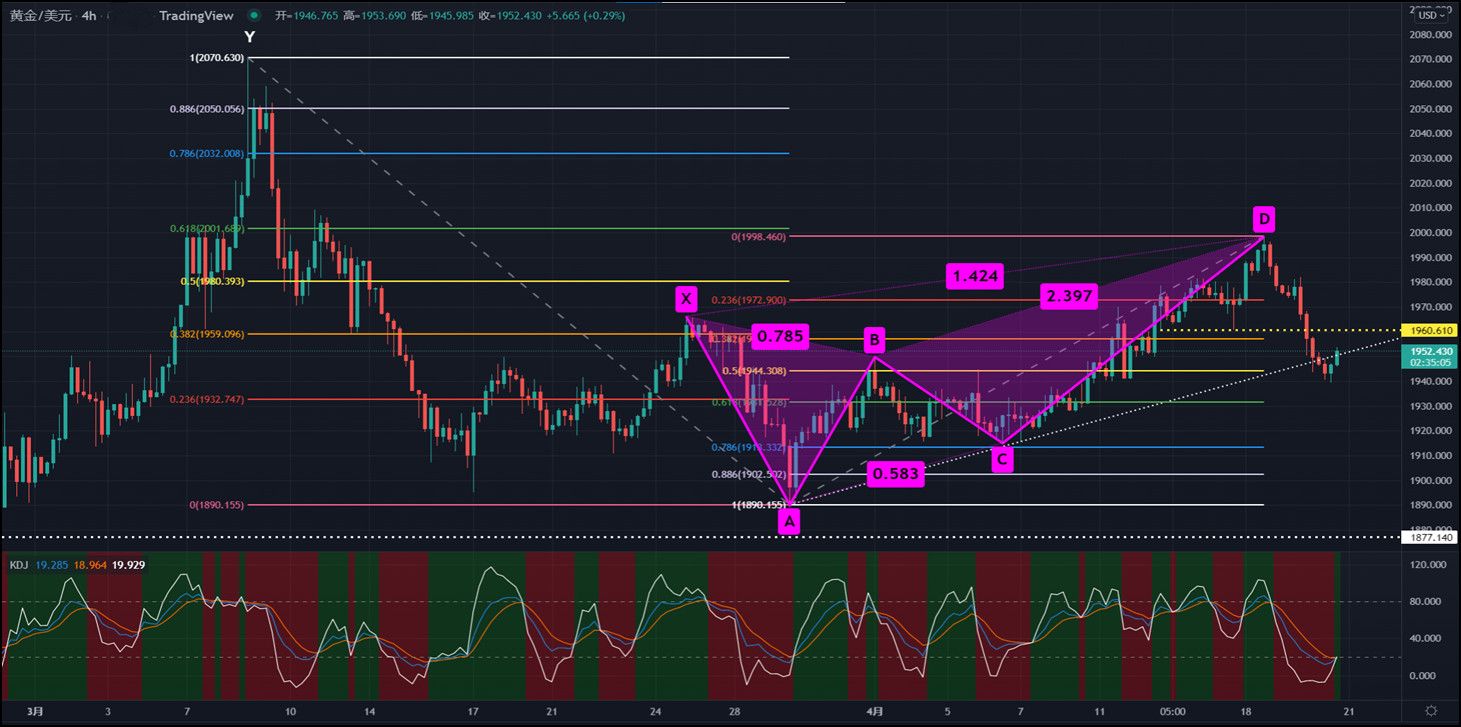Click the 40.000 KDJ axis label
This screenshot has width=1461, height=727.
tap(1423, 639)
